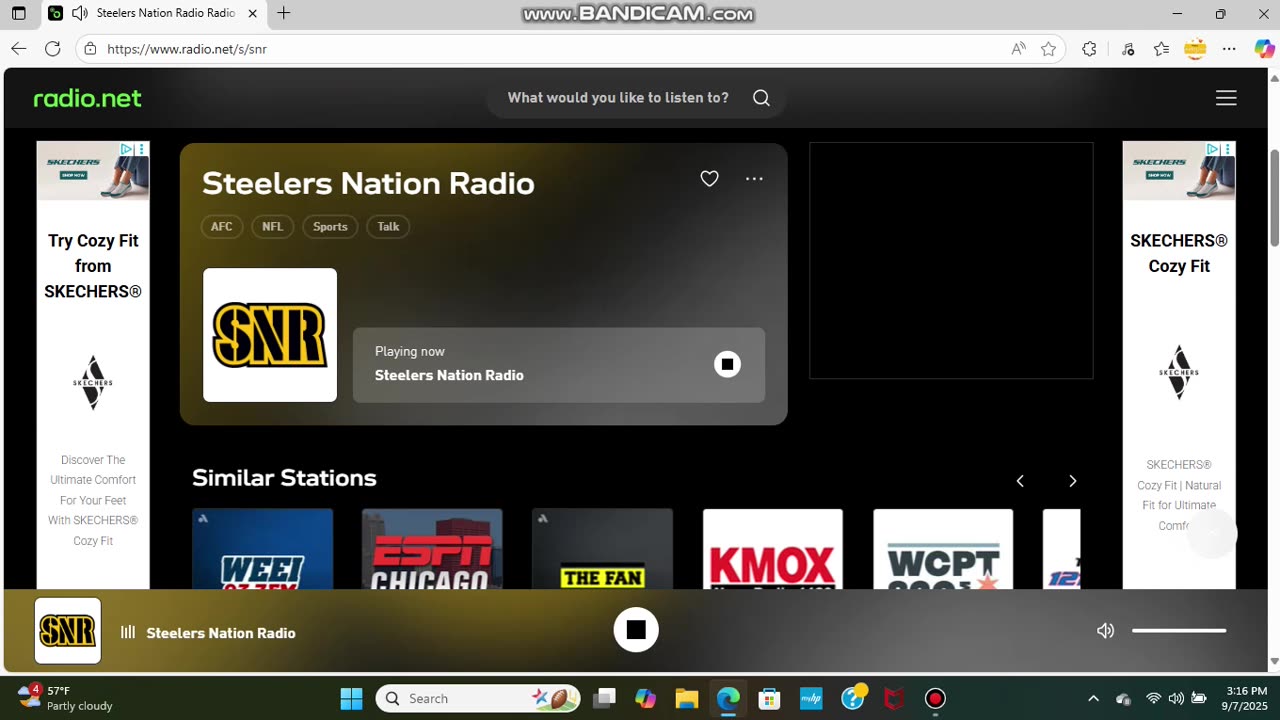The width and height of the screenshot is (1280, 720).
Task: Stop playback in the Playing now box
Action: (727, 365)
